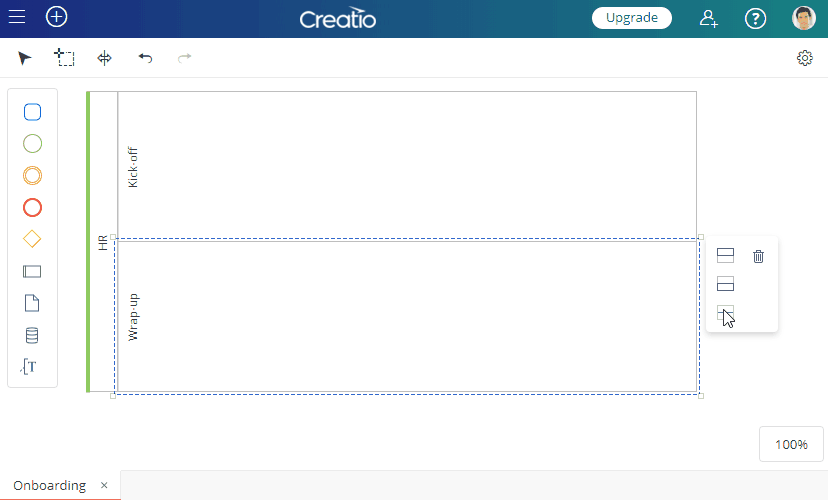Open the help question mark icon
828x500 pixels.
(x=755, y=18)
